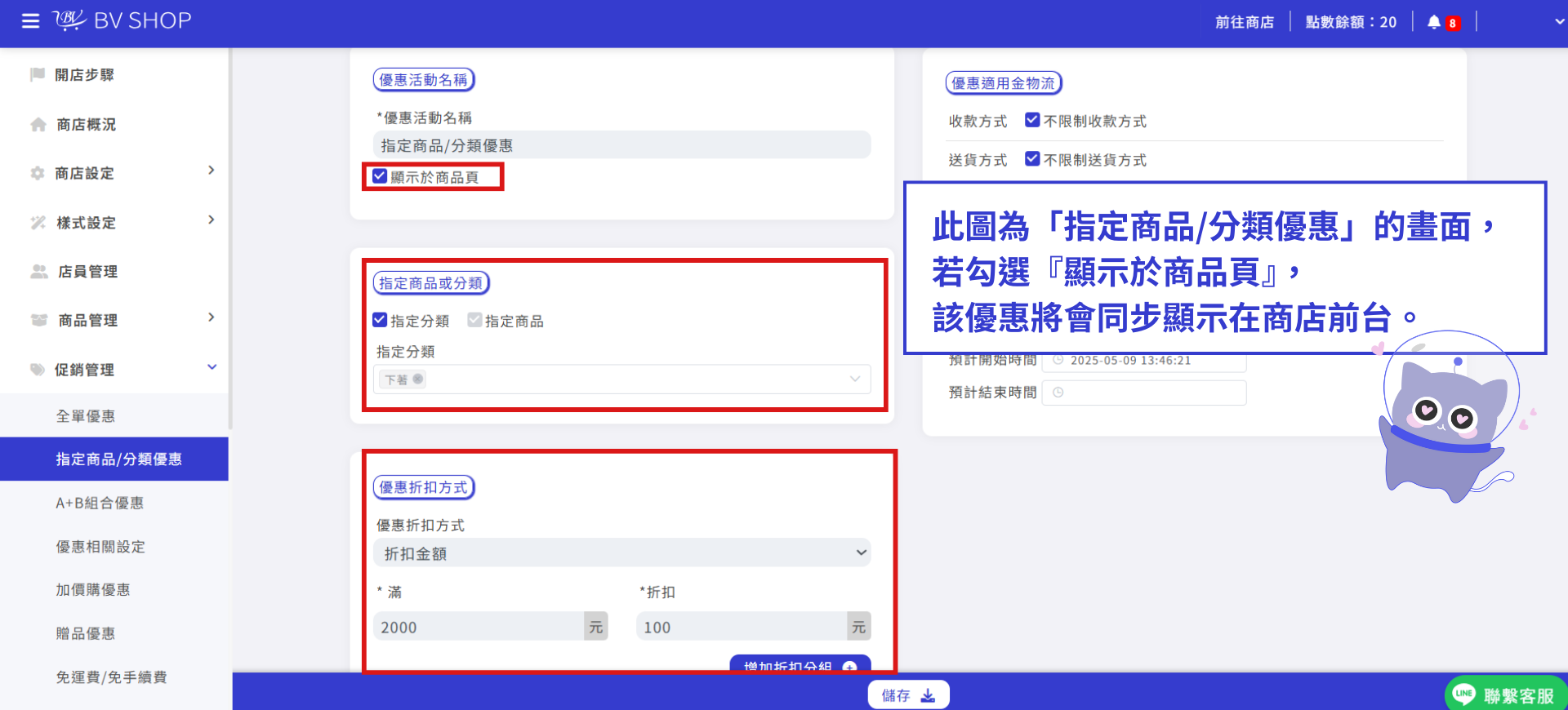Click the 預計結束時間 date field
This screenshot has height=710, width=1568.
coord(1144,393)
